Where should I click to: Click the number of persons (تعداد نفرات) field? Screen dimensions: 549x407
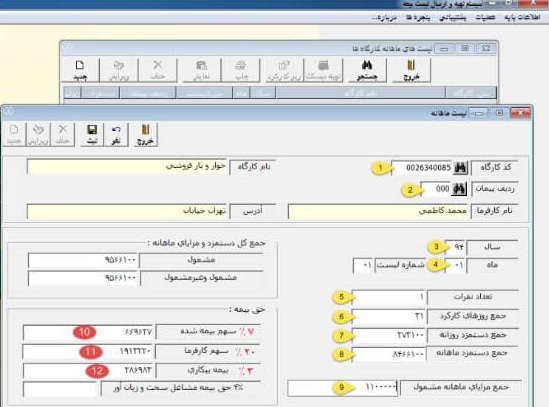click(389, 297)
